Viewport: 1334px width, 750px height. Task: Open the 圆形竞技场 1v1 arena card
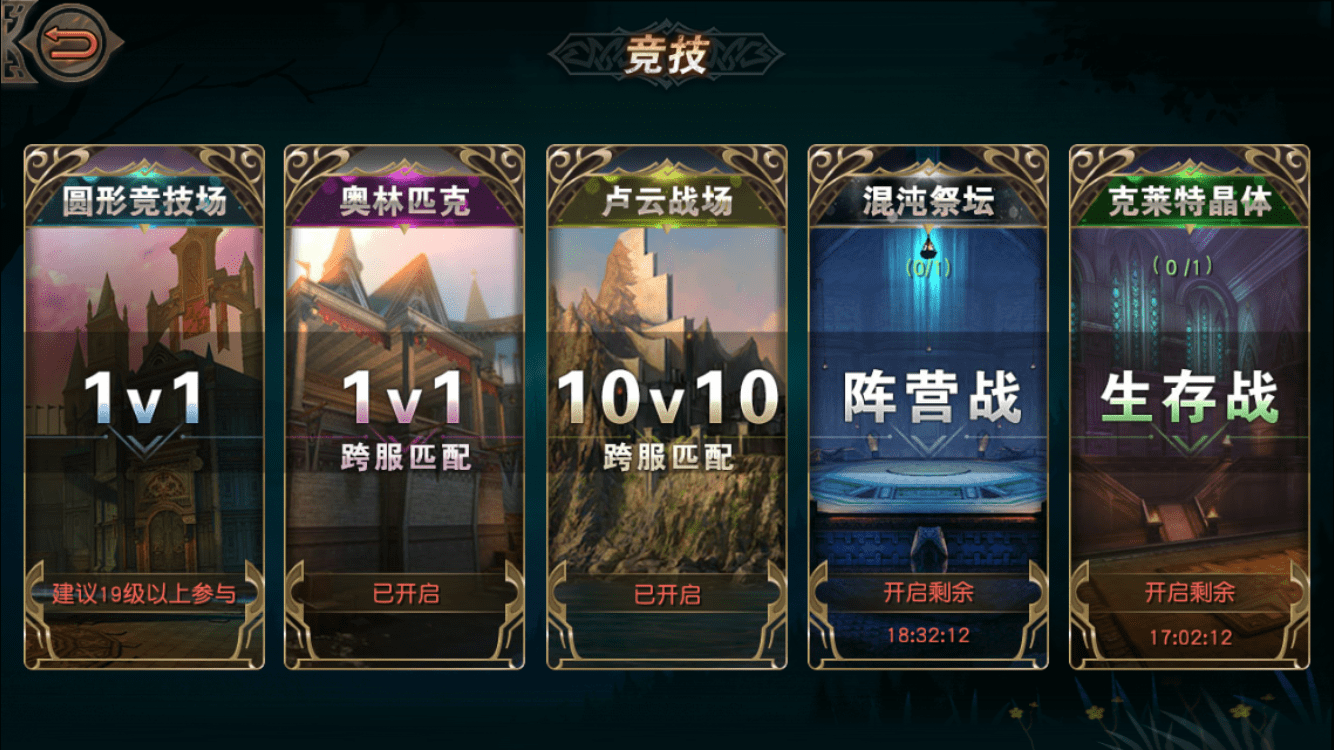click(x=145, y=407)
